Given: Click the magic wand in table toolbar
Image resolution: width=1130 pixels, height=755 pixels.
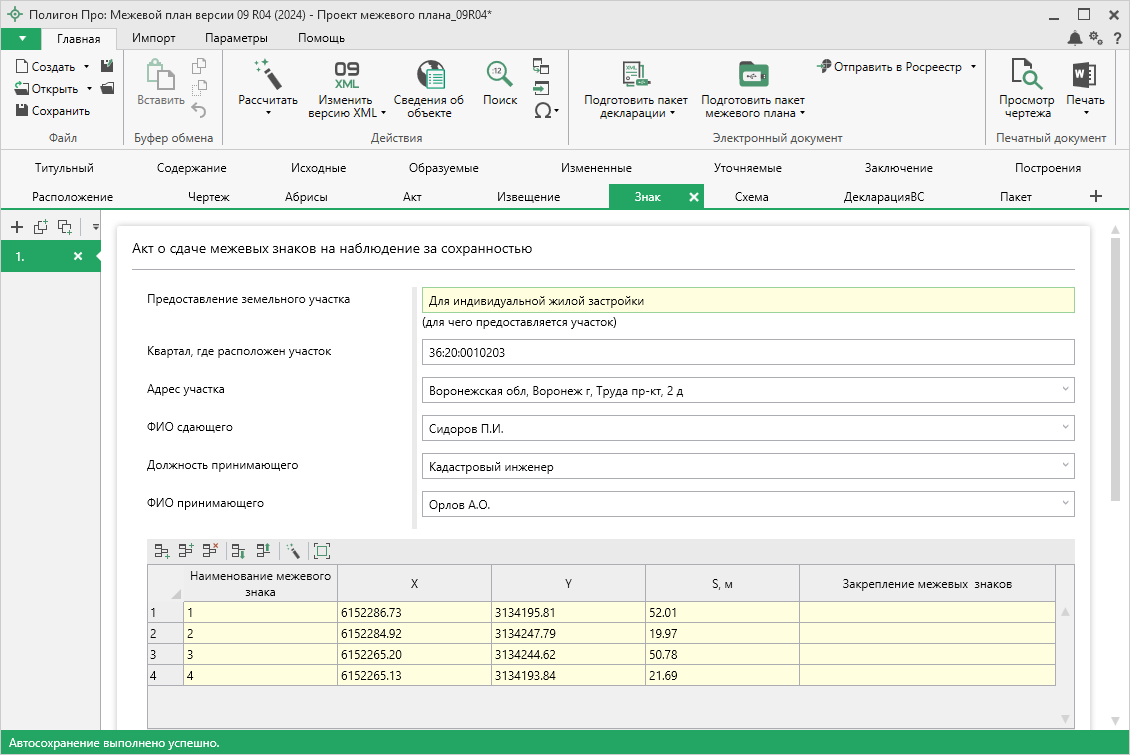Looking at the screenshot, I should (x=293, y=550).
